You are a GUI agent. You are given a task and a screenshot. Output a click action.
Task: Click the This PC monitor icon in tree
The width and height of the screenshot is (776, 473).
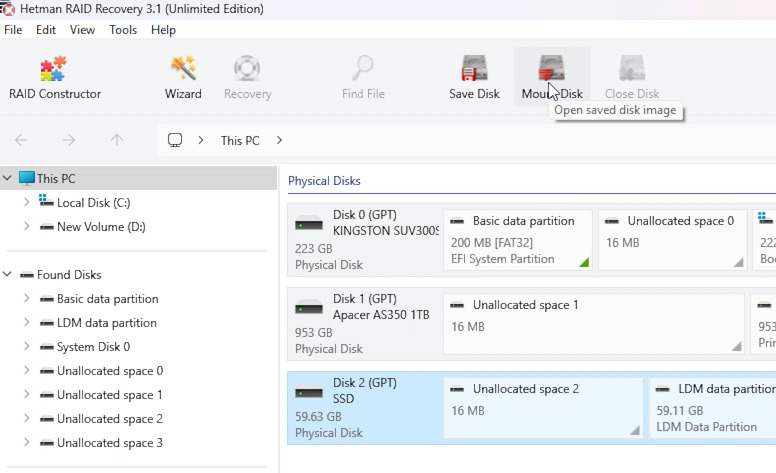[27, 178]
